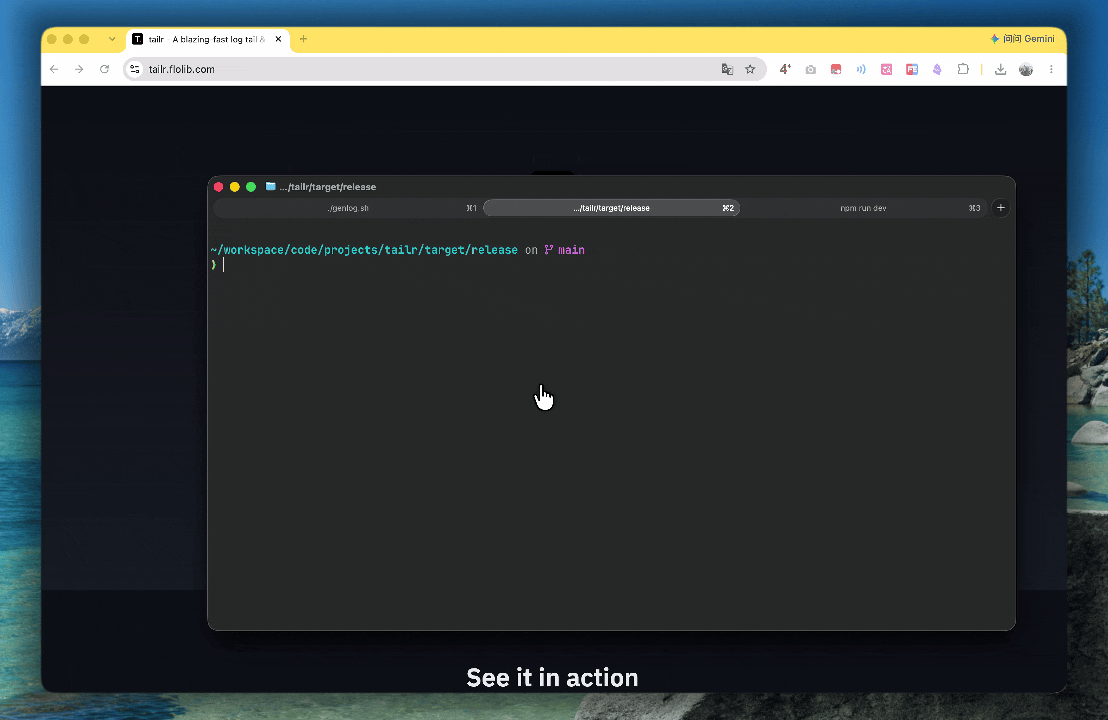Click the blue sound-wave extension icon
The image size is (1108, 720).
tap(861, 69)
